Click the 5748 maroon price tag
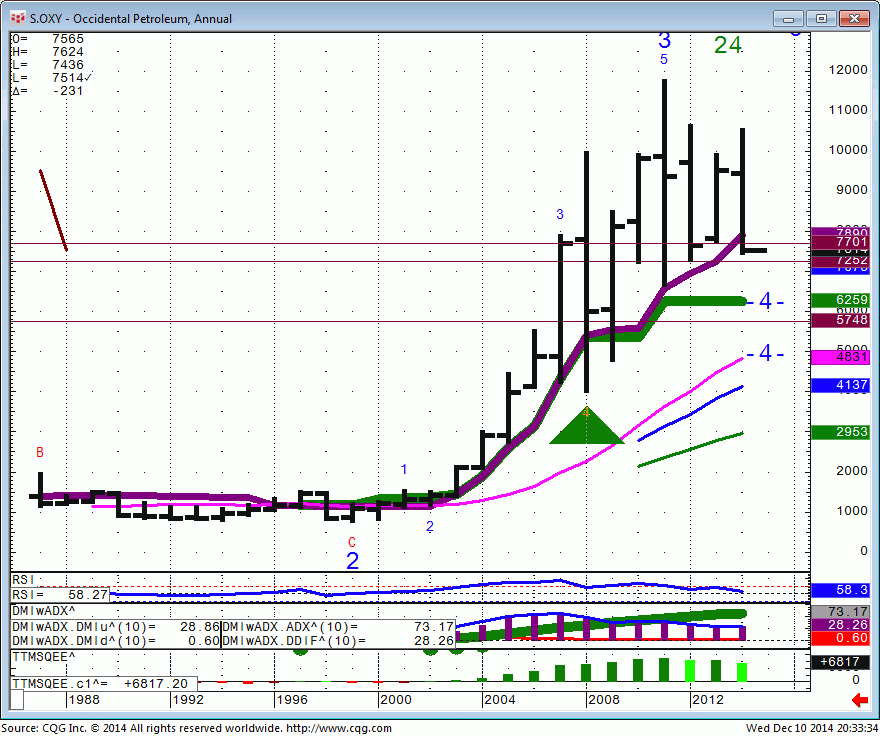Image resolution: width=880 pixels, height=736 pixels. pyautogui.click(x=840, y=319)
